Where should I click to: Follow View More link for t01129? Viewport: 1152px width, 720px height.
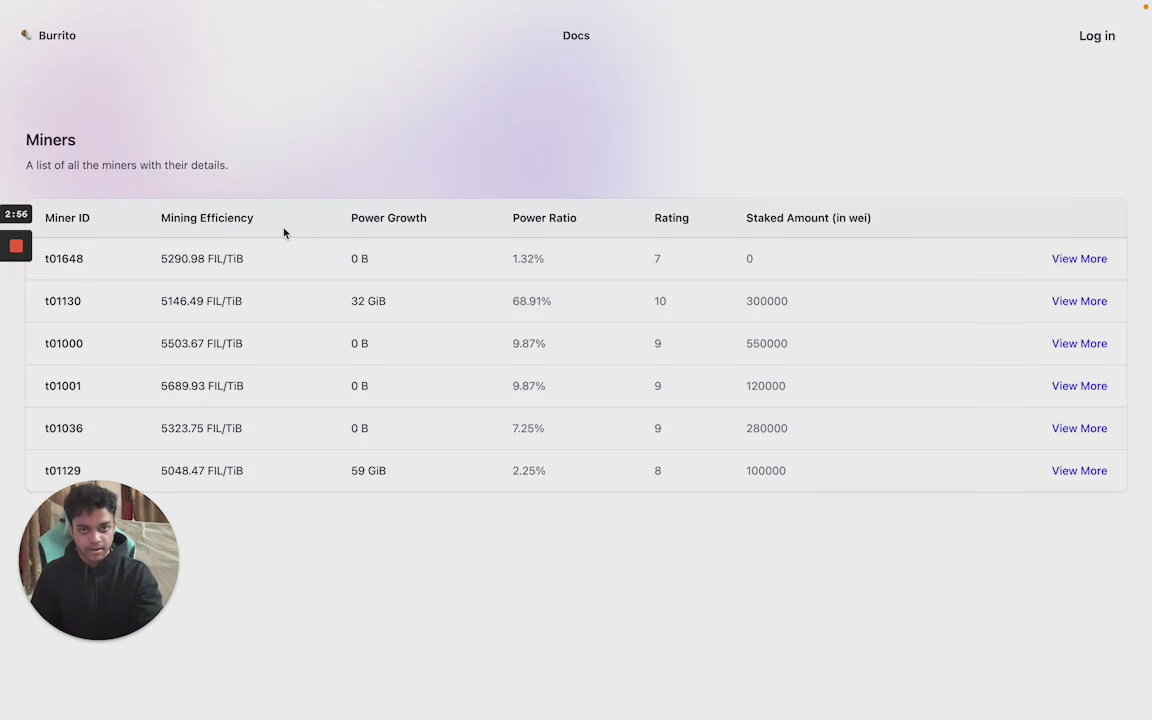click(x=1079, y=471)
